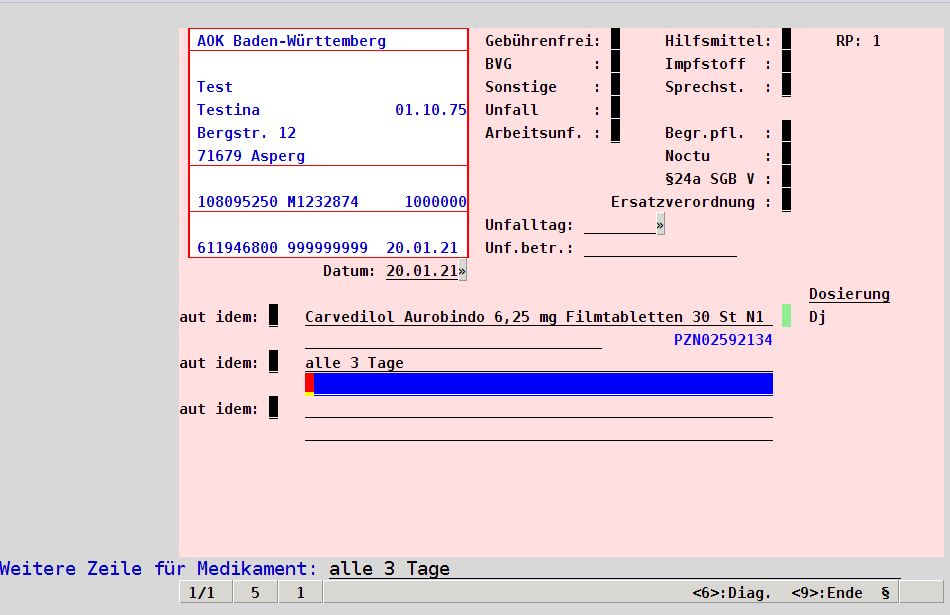950x615 pixels.
Task: Click the 'alle 3 Tage' medication line
Action: point(539,362)
